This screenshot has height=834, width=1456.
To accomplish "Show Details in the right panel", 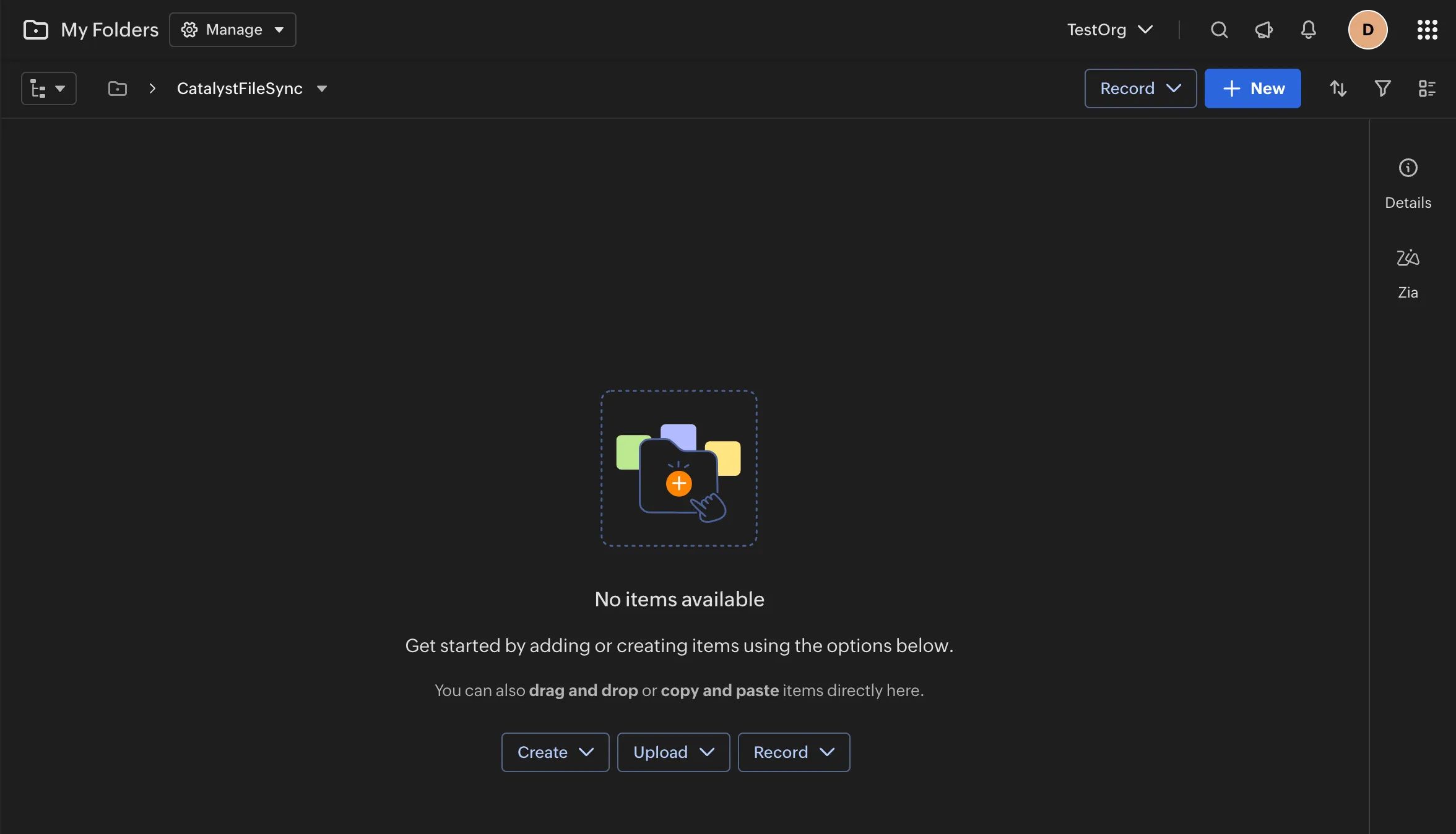I will (x=1408, y=184).
